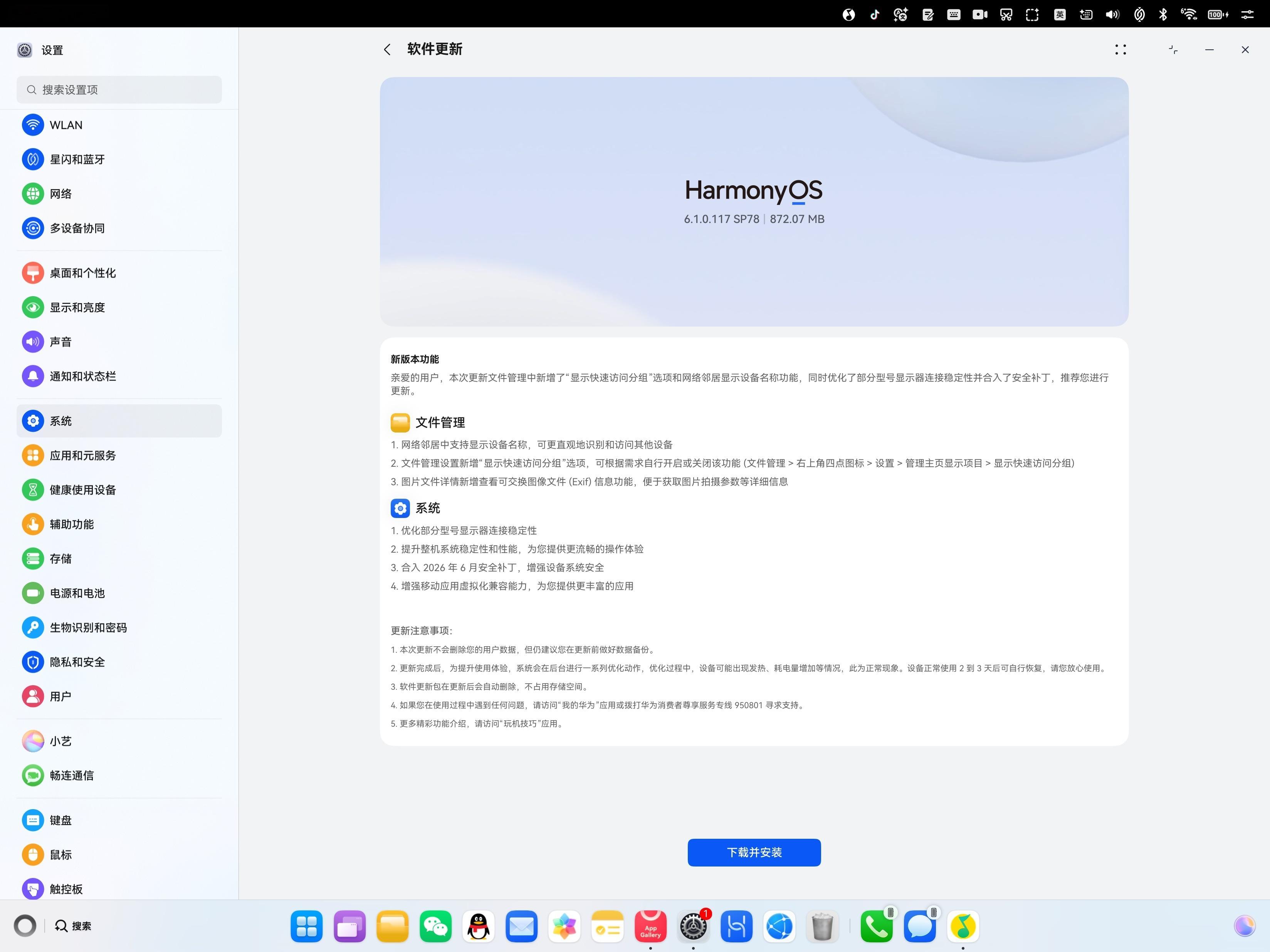Screen dimensions: 1270x952
Task: Open 电源和电池 settings
Action: tap(119, 593)
